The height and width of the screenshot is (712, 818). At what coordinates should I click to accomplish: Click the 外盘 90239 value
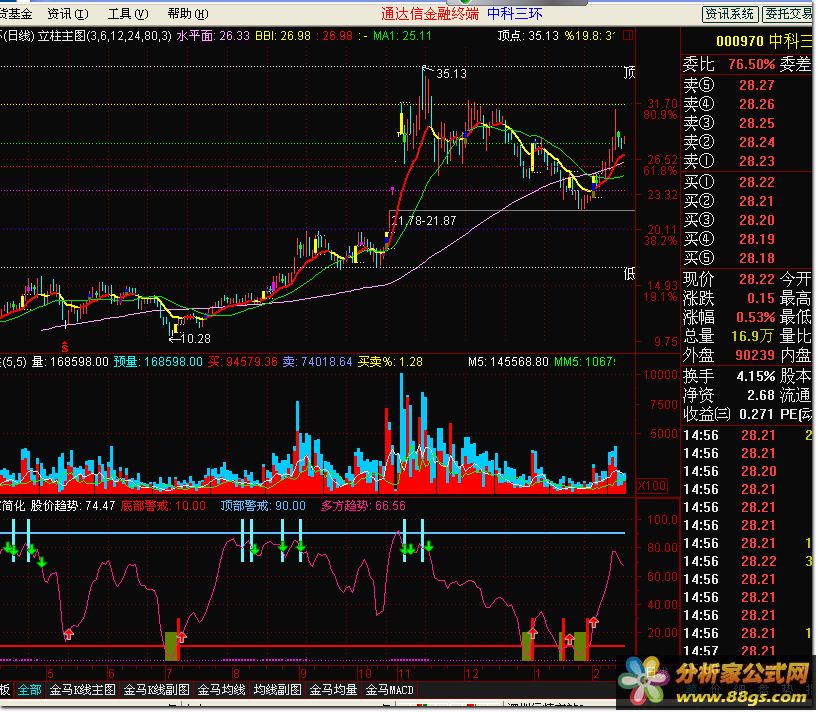point(755,355)
